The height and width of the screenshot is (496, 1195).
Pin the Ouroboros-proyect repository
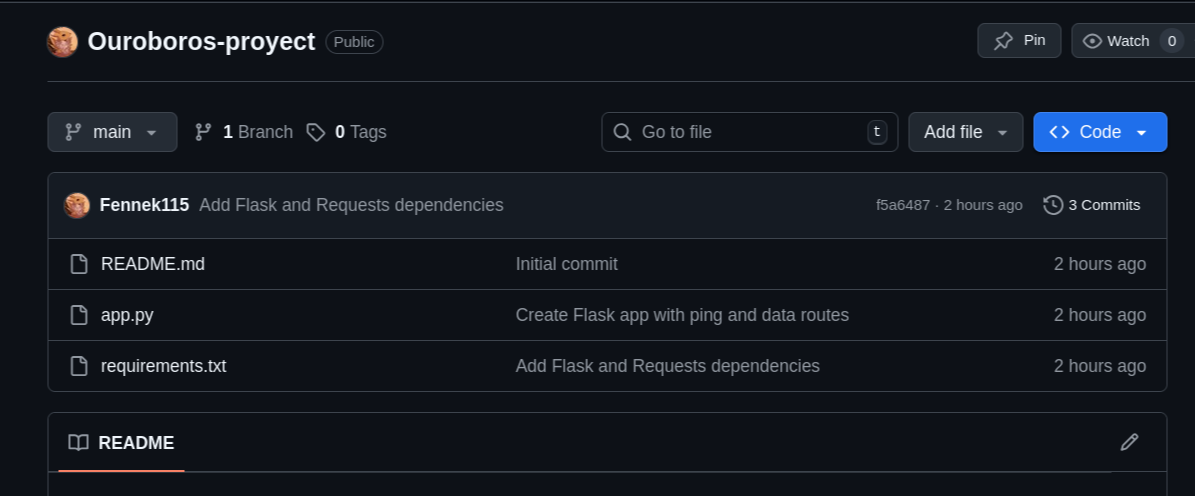[x=1019, y=41]
